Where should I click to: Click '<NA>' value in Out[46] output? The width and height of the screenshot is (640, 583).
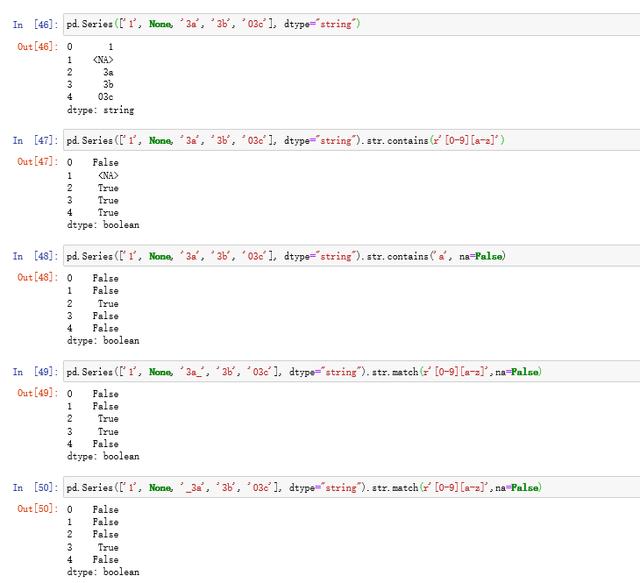tap(103, 60)
